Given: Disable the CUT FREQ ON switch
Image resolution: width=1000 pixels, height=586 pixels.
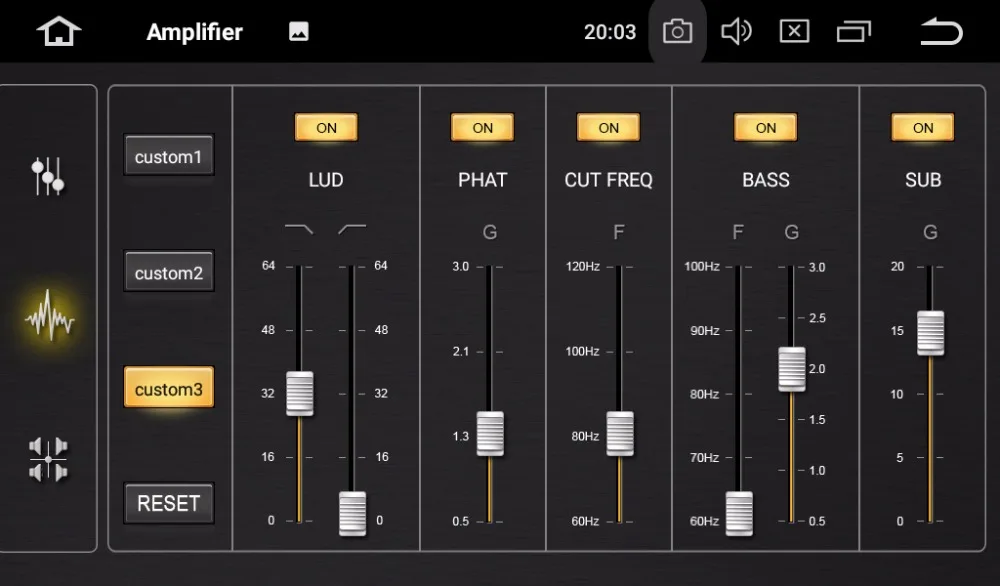Looking at the screenshot, I should [608, 128].
